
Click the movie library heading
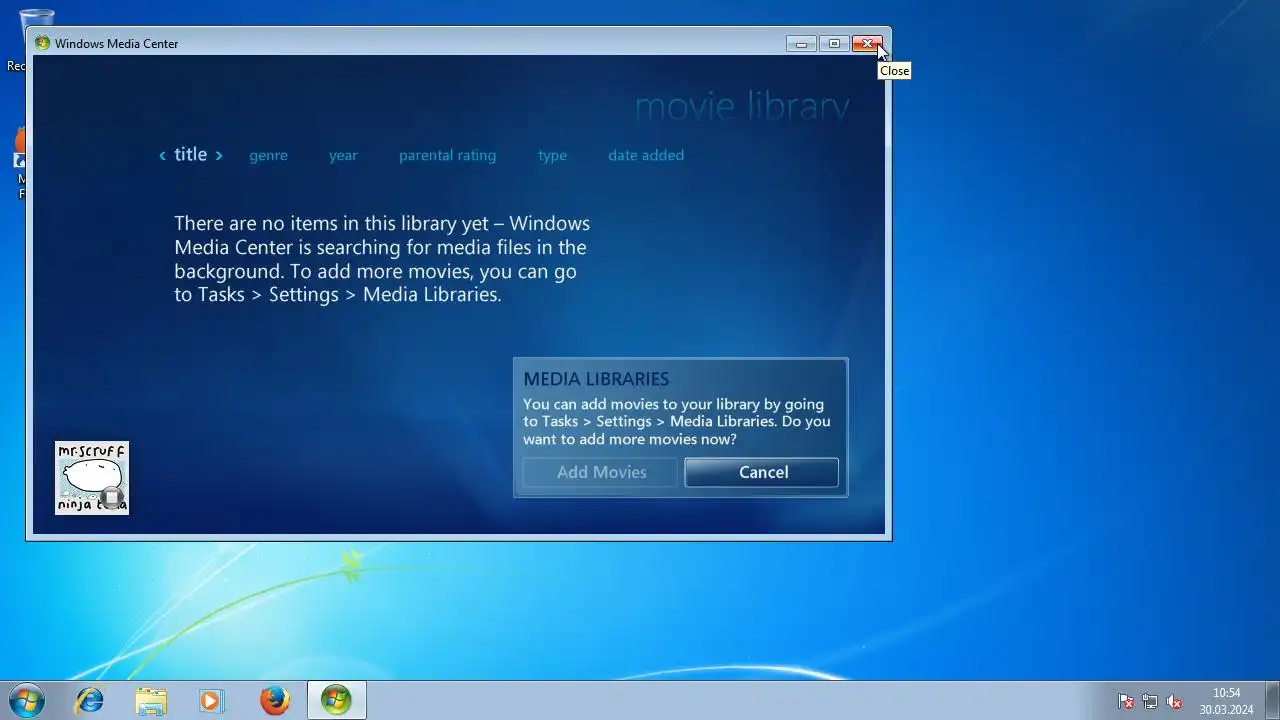pyautogui.click(x=742, y=106)
